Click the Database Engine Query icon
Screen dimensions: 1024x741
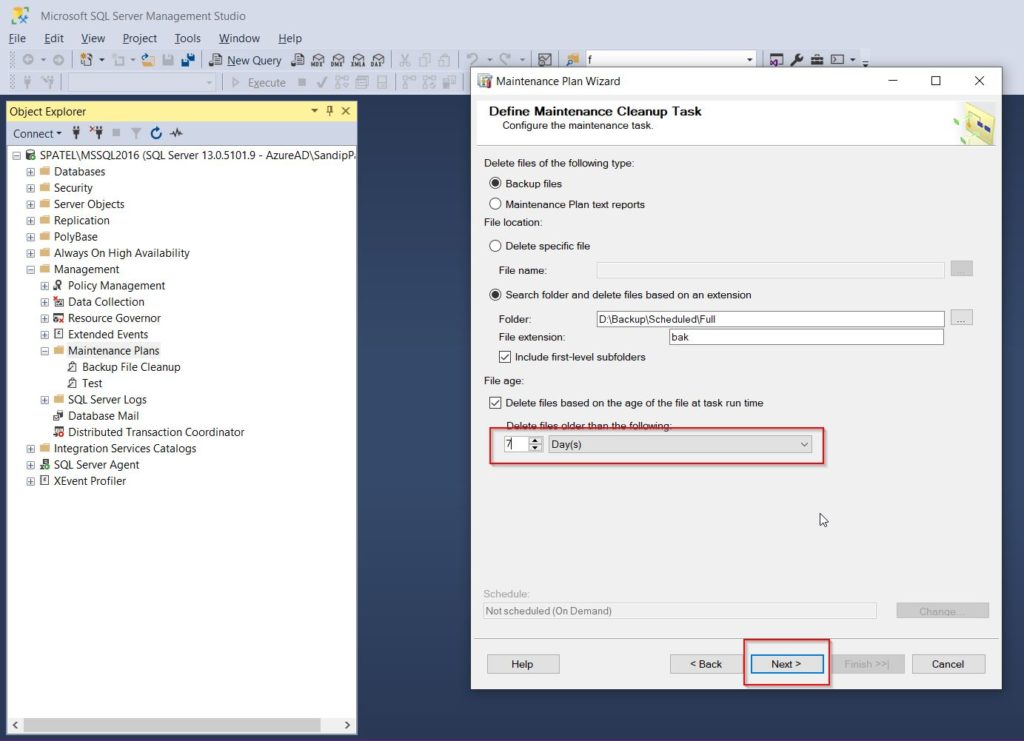pos(298,60)
